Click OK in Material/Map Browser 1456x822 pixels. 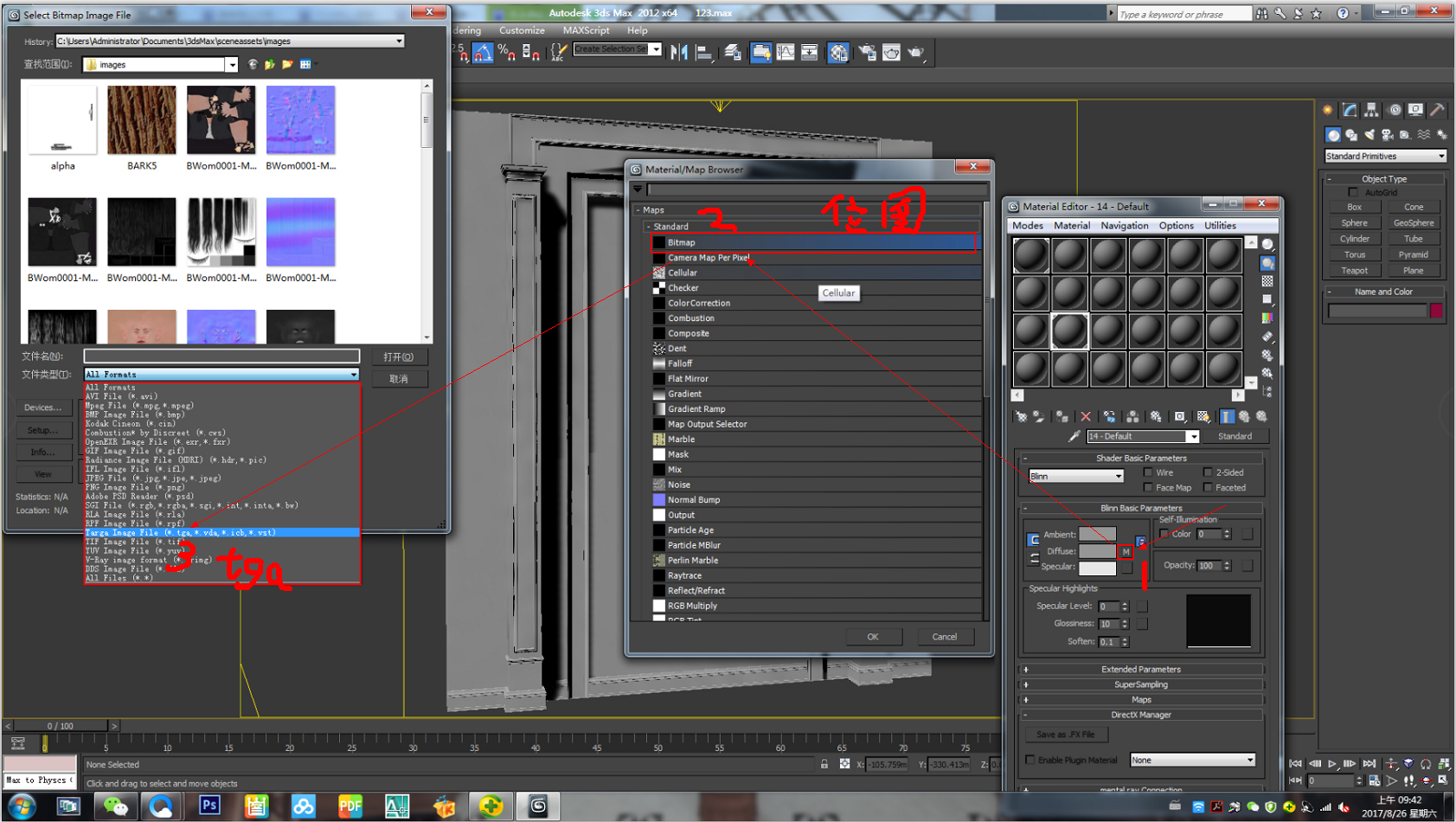pyautogui.click(x=873, y=637)
